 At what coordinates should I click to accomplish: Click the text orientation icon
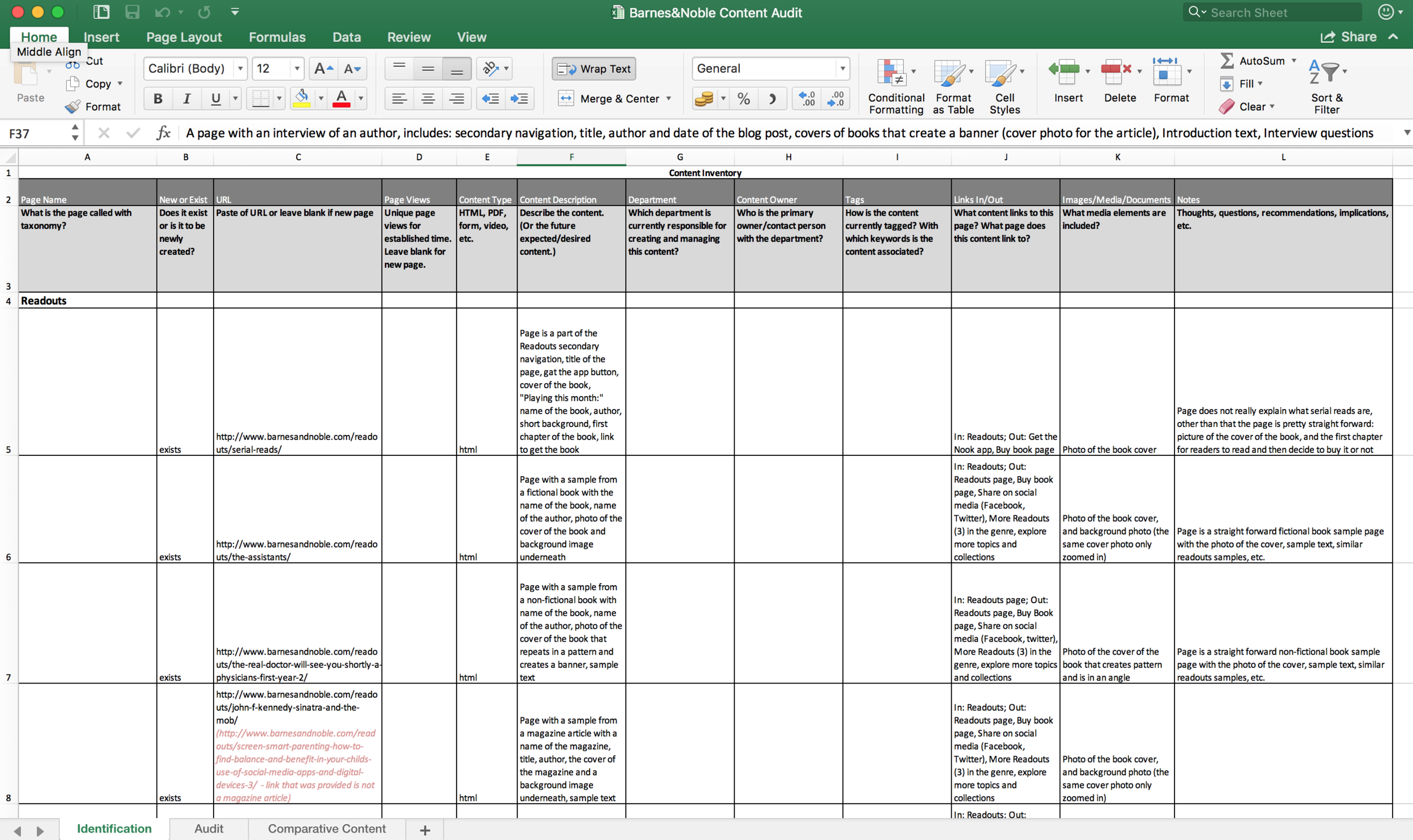coord(491,68)
